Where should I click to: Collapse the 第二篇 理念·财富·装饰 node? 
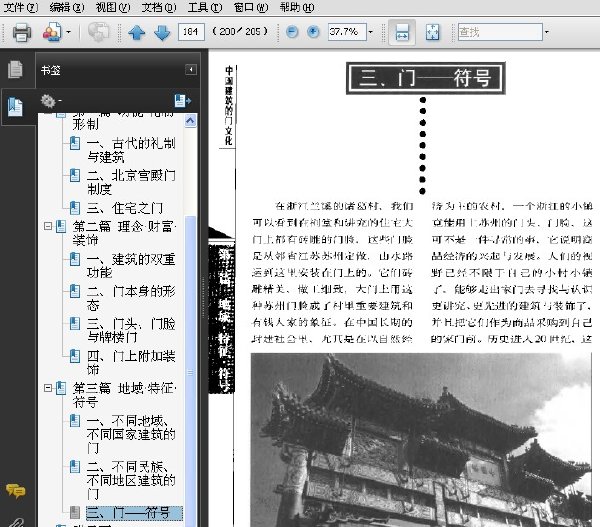[x=48, y=226]
